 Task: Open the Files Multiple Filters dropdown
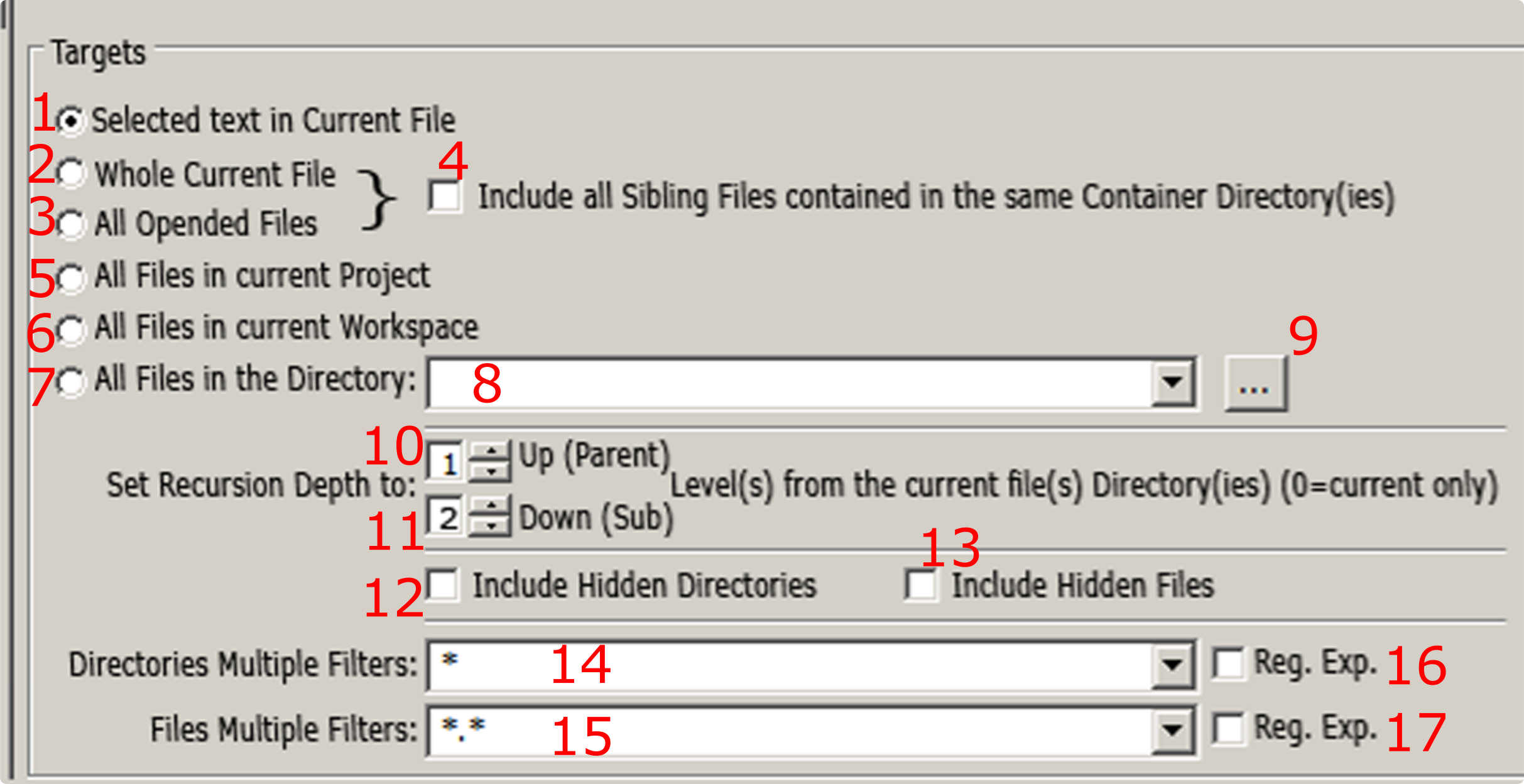(x=1173, y=729)
